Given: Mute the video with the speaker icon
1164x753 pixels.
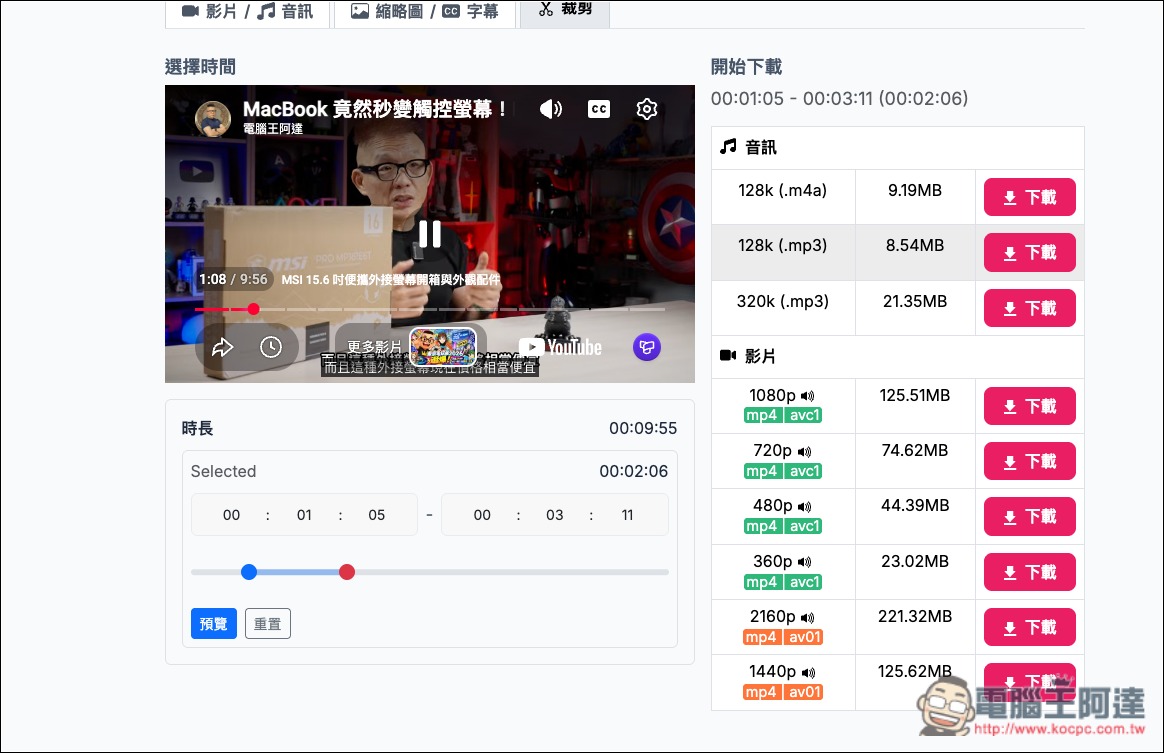Looking at the screenshot, I should click(x=550, y=109).
